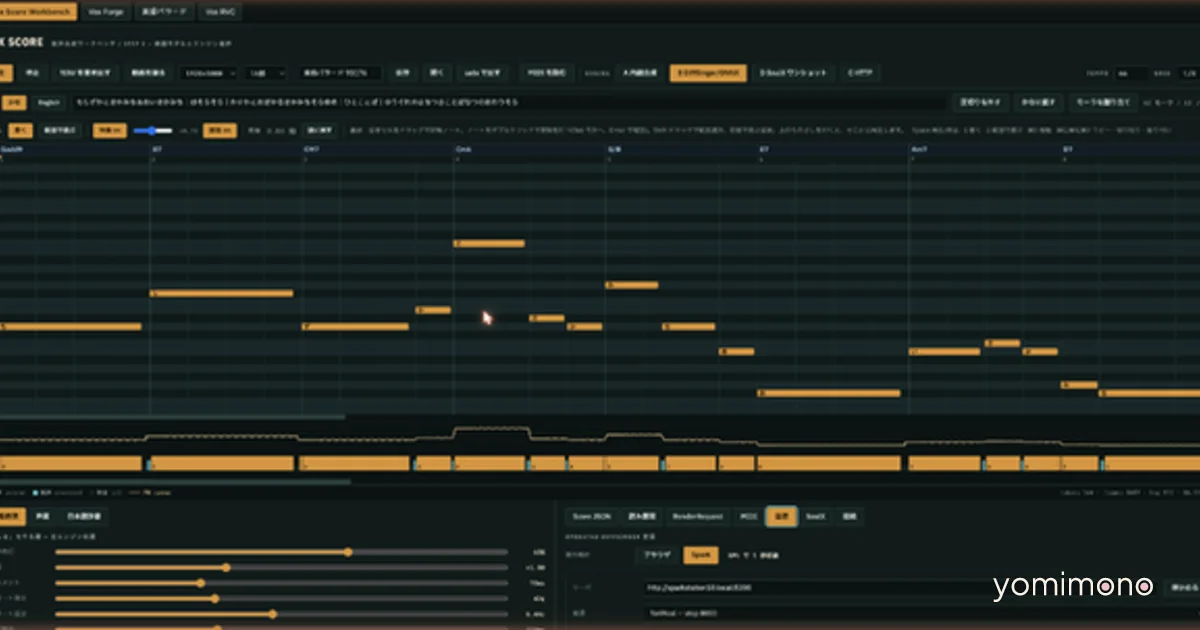Click the piano roll horizontal scrollbar
1200x630 pixels.
[x=172, y=417]
